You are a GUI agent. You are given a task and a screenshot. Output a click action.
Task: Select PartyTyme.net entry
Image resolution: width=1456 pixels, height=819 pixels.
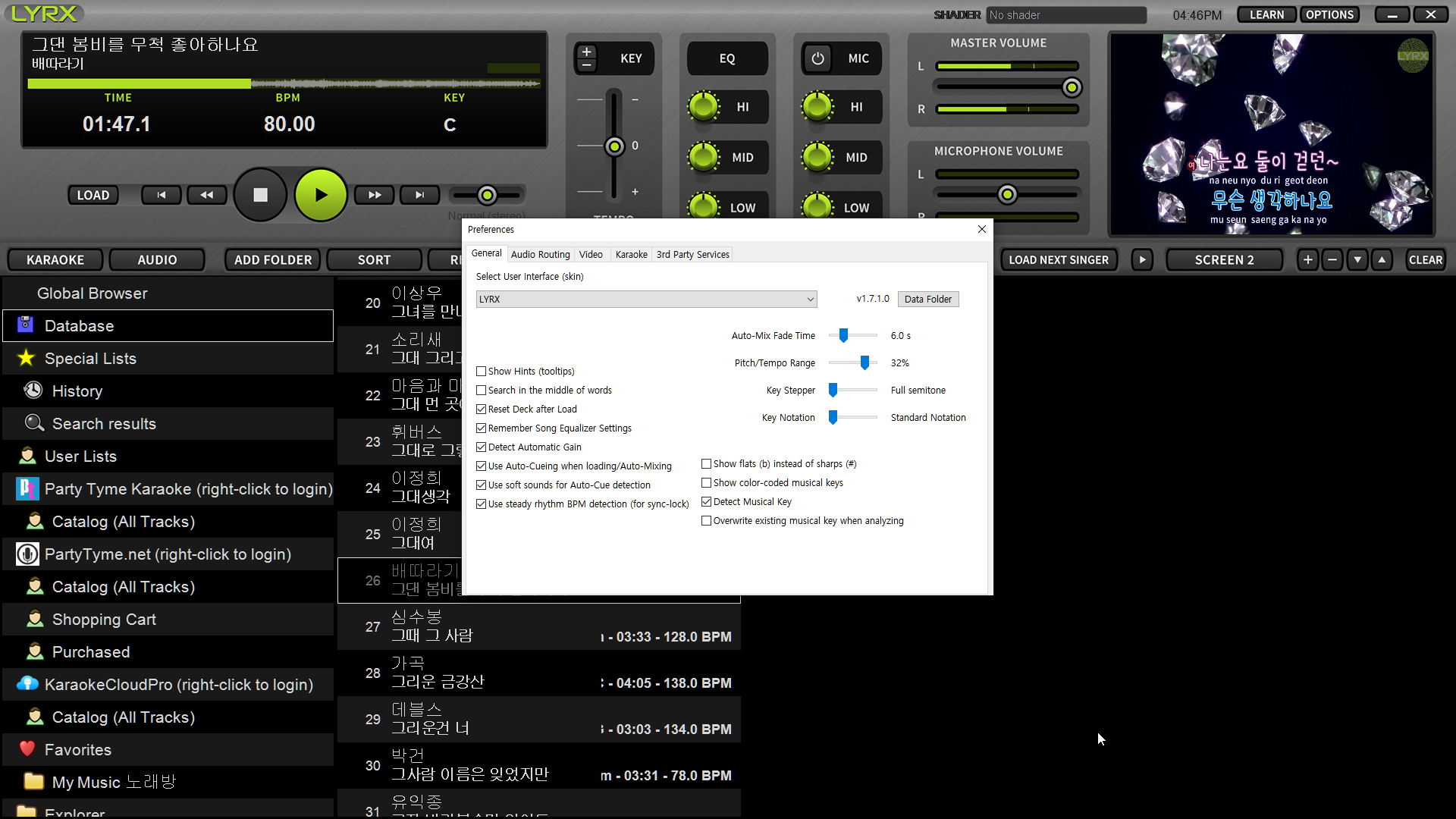click(x=168, y=554)
